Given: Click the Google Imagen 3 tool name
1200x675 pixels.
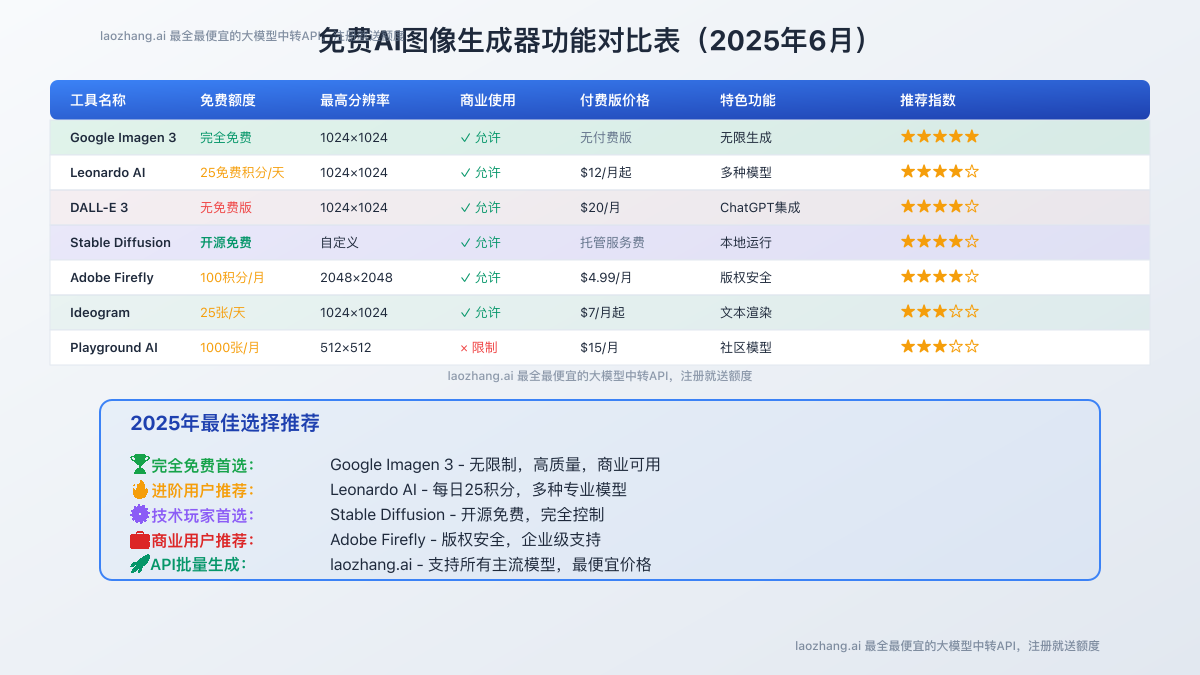Looking at the screenshot, I should (123, 137).
